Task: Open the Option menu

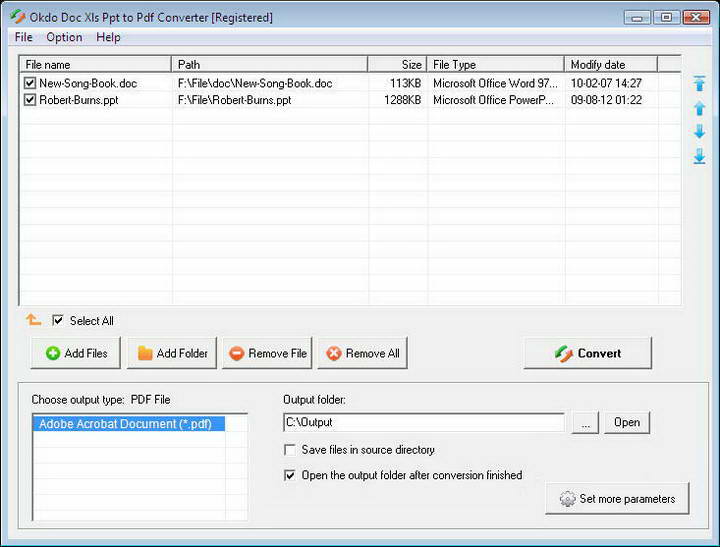Action: pos(64,37)
